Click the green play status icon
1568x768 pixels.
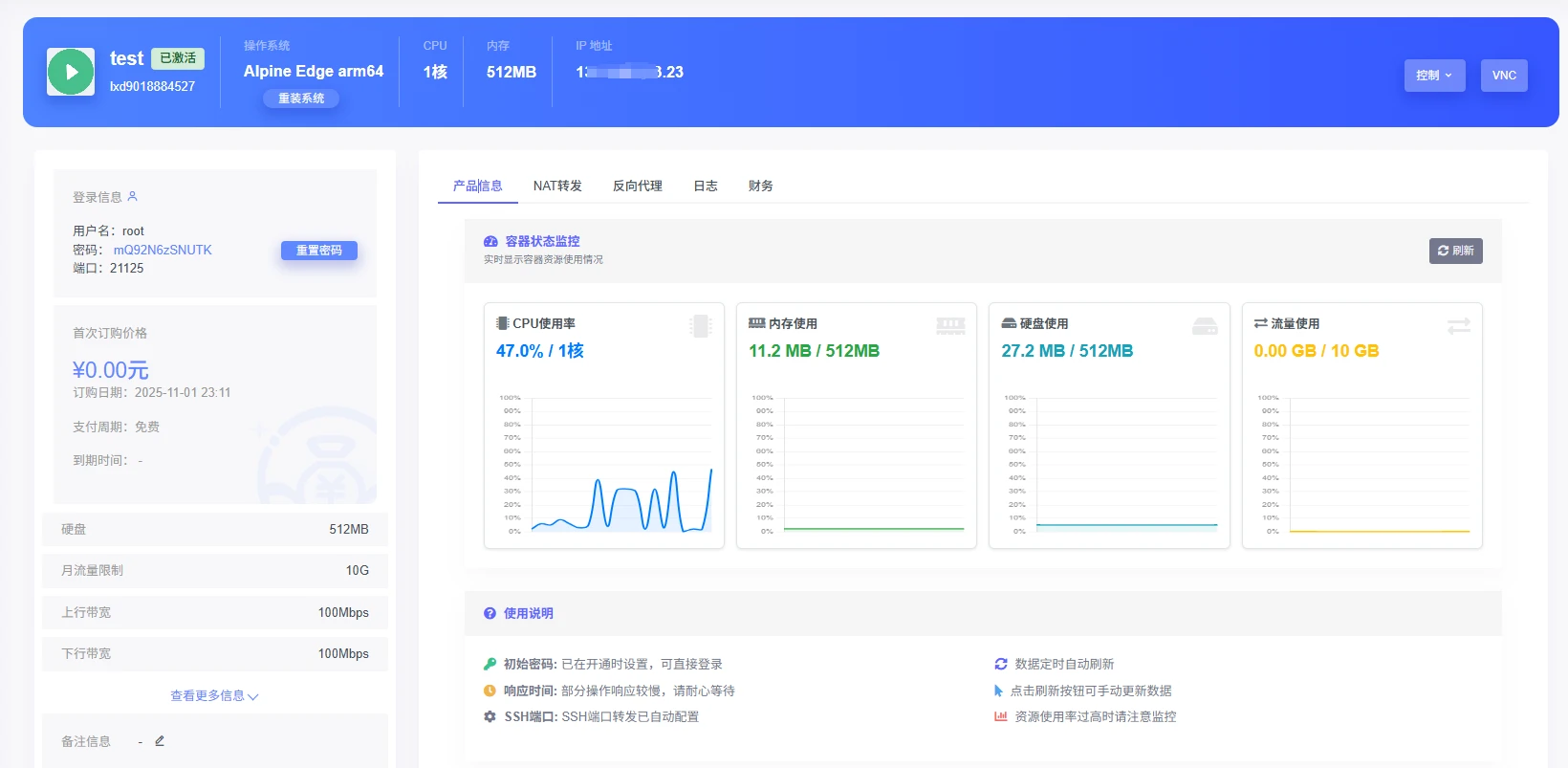point(71,72)
